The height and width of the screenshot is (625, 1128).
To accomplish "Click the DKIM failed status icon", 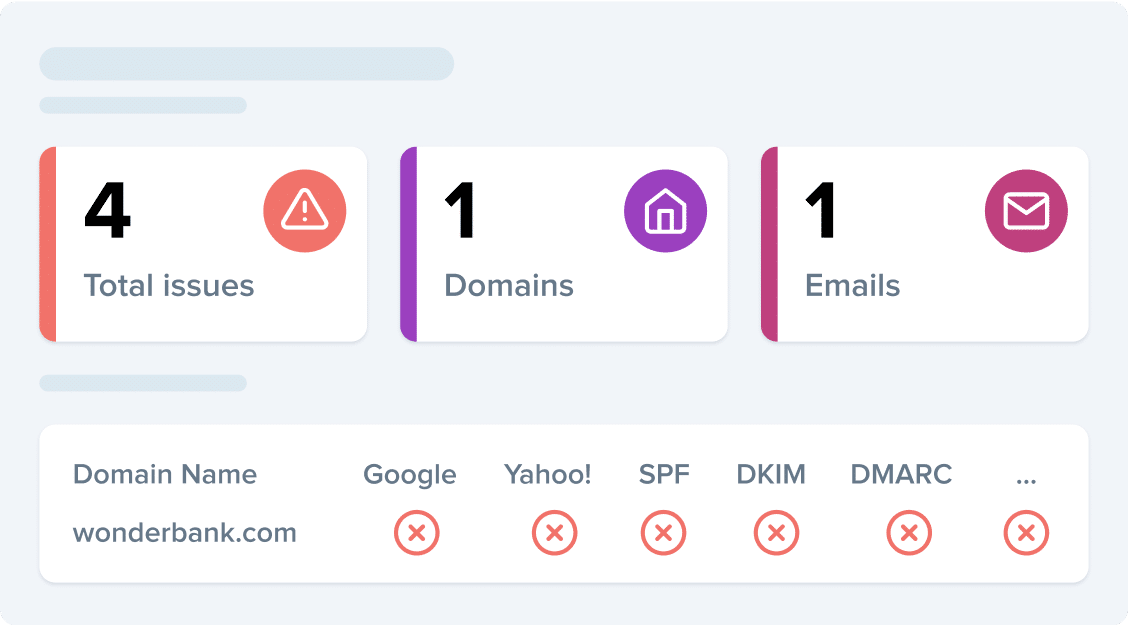I will coord(776,533).
